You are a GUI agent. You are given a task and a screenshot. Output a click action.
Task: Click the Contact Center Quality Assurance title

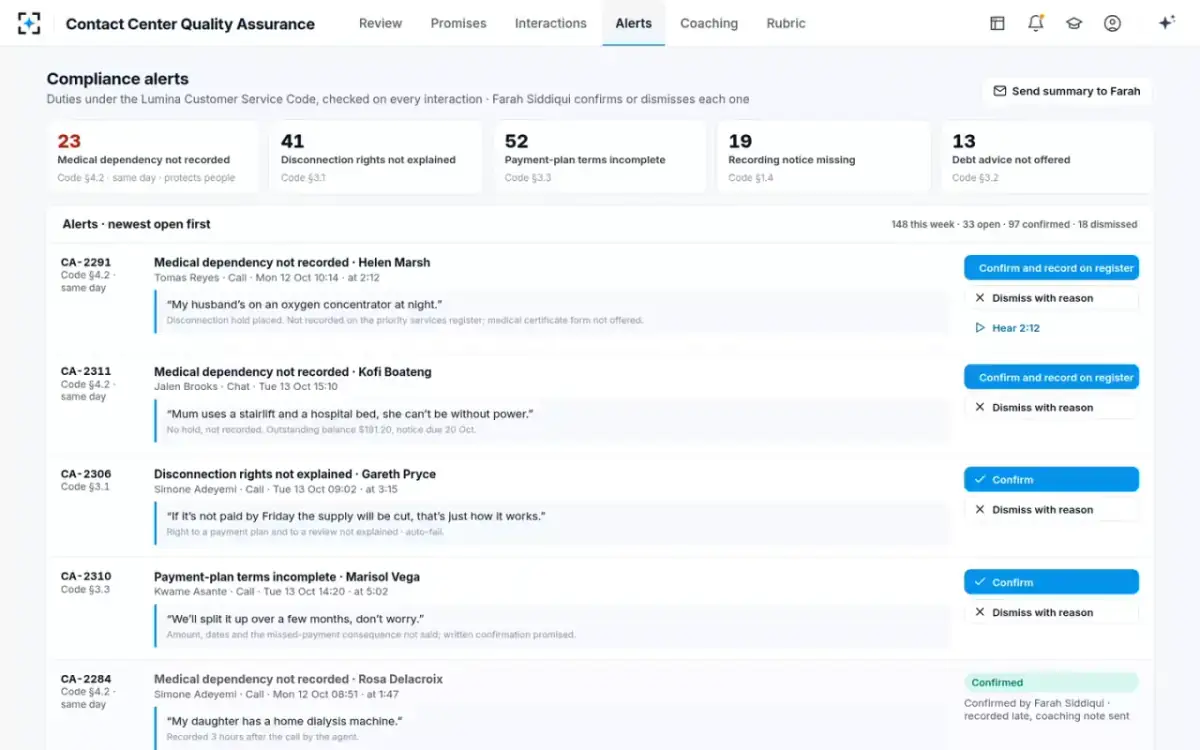[x=190, y=24]
